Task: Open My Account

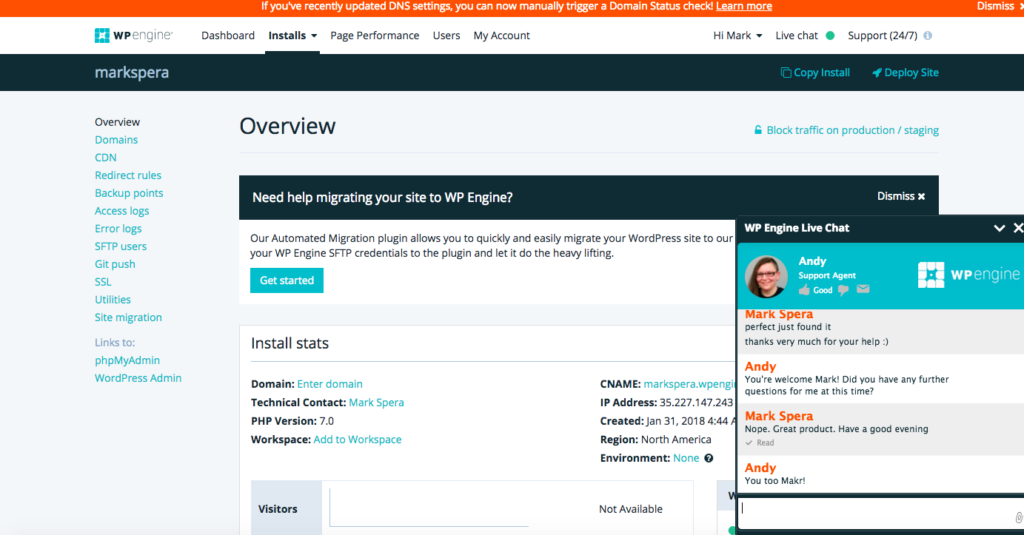Action: [502, 35]
